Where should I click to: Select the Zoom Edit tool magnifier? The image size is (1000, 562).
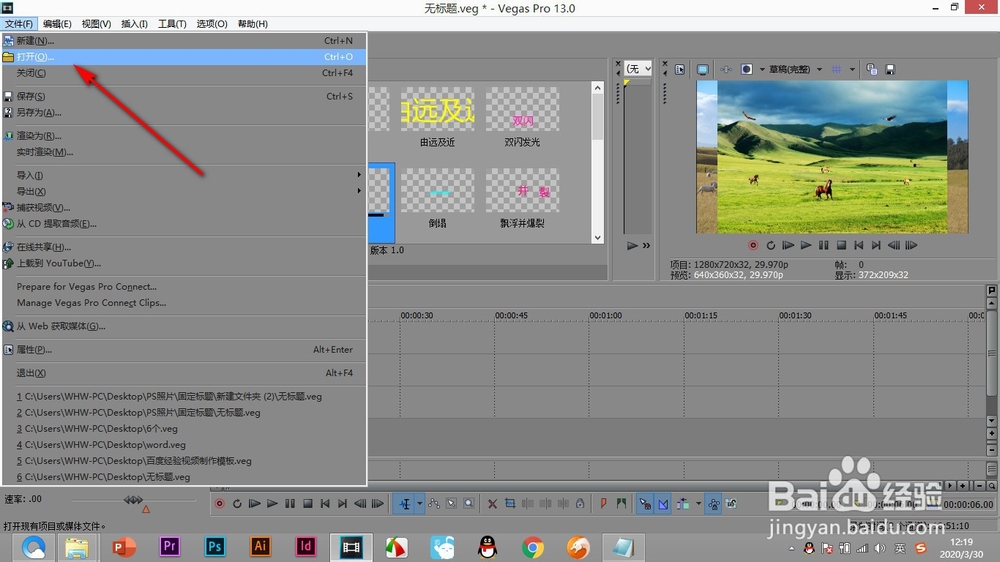469,504
